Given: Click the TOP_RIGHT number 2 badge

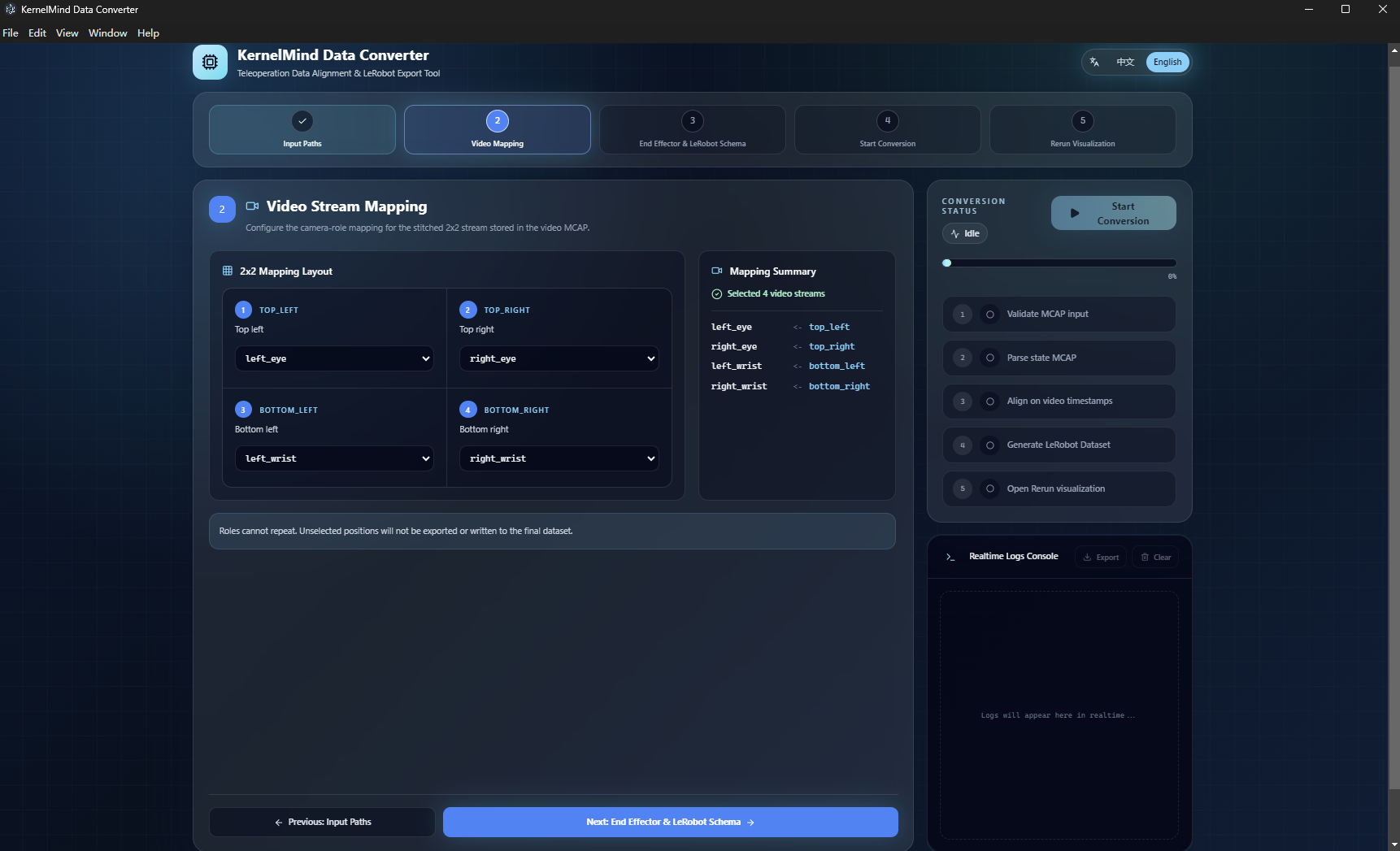Looking at the screenshot, I should coord(467,310).
